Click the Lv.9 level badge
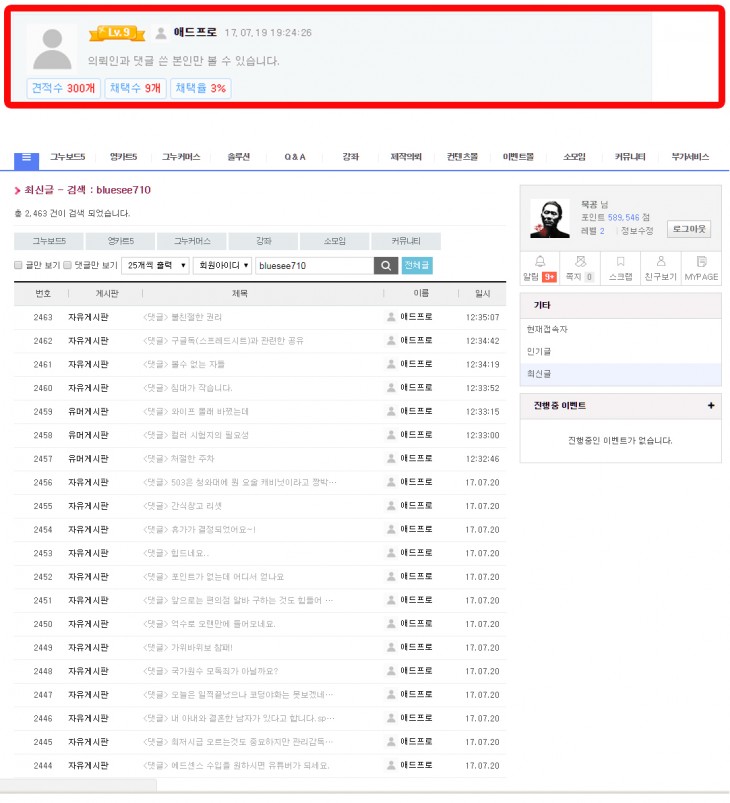The width and height of the screenshot is (730, 803). point(118,33)
